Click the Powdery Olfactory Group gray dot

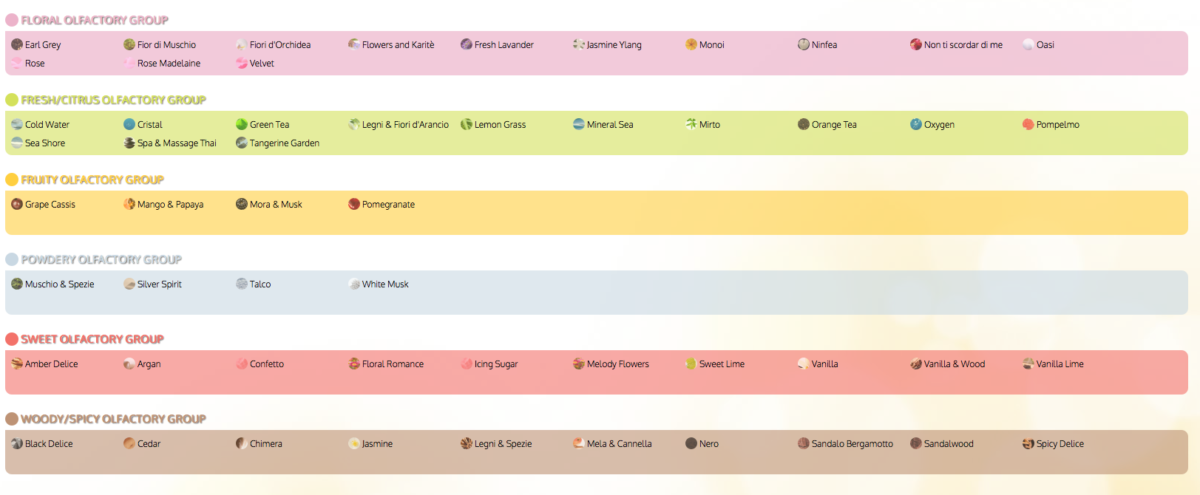12,260
